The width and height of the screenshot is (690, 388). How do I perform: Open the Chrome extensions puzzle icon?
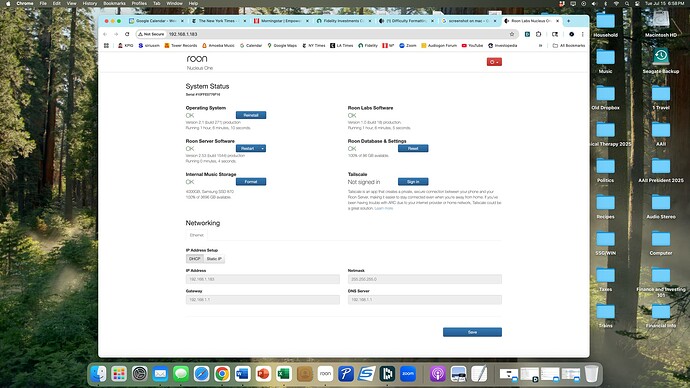(x=539, y=34)
